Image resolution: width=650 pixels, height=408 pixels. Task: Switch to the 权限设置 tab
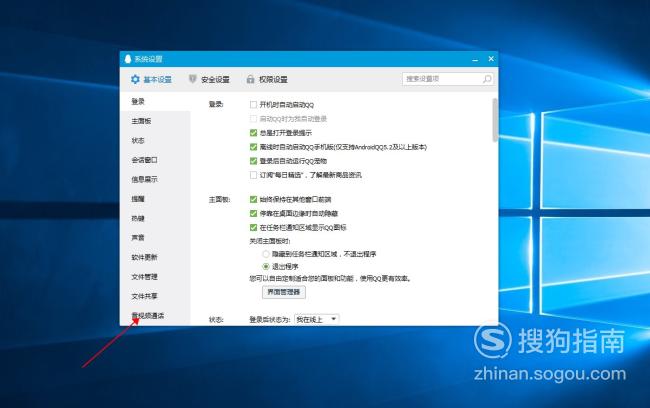coord(267,79)
